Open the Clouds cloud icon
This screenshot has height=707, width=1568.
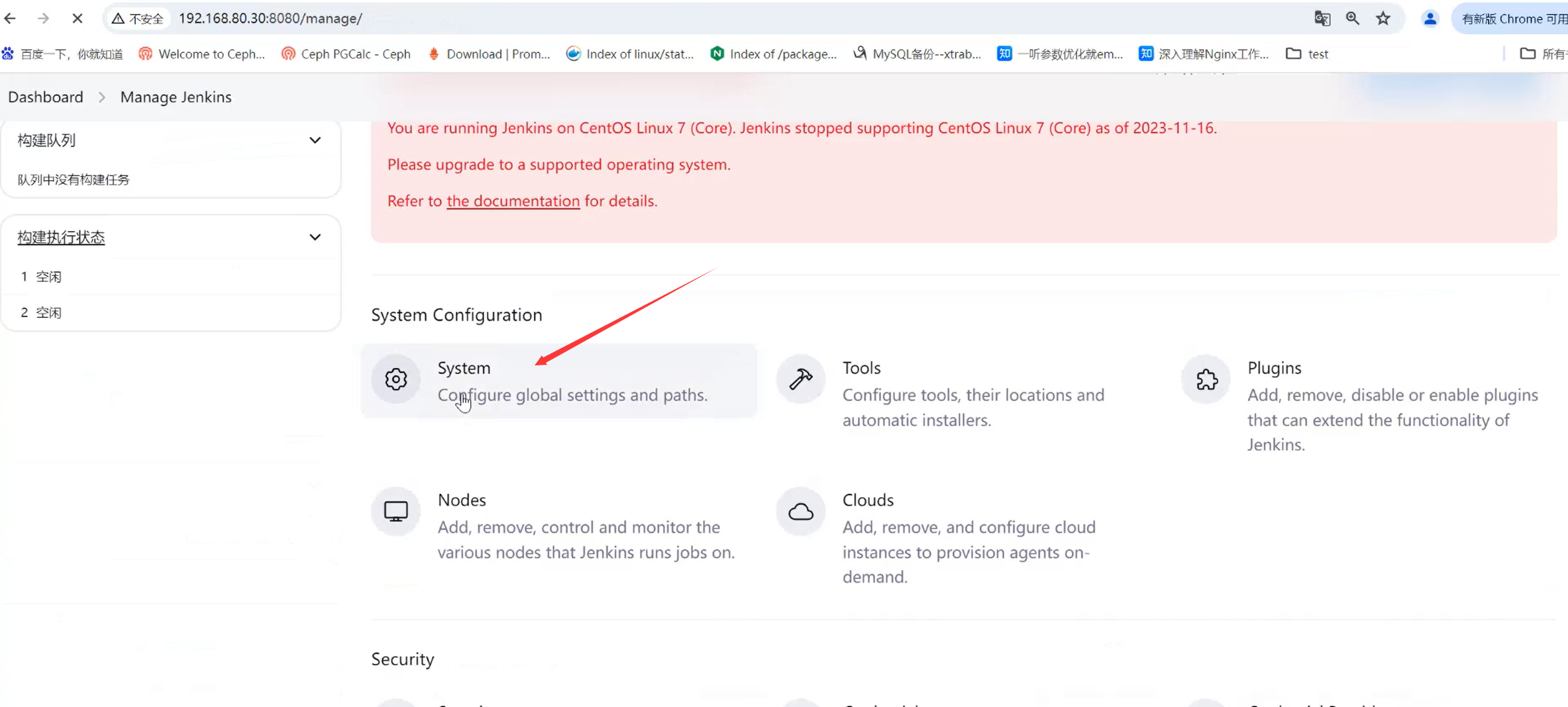point(800,512)
